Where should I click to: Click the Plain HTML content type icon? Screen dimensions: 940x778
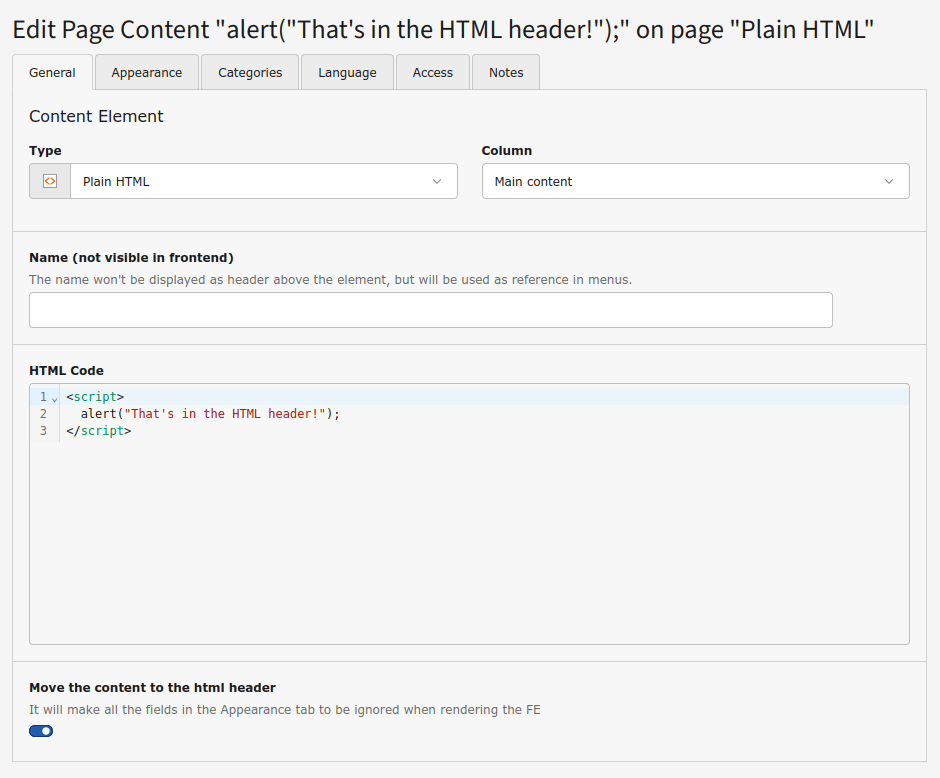click(x=49, y=181)
